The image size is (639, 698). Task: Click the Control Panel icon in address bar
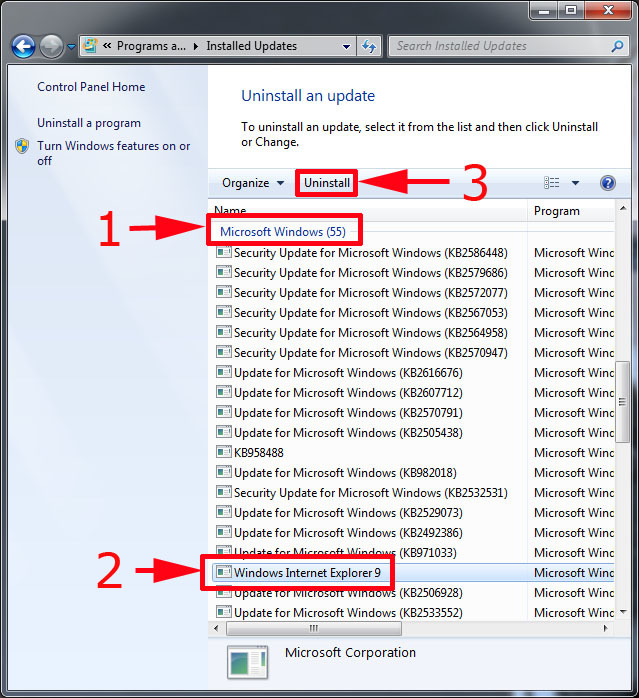90,45
